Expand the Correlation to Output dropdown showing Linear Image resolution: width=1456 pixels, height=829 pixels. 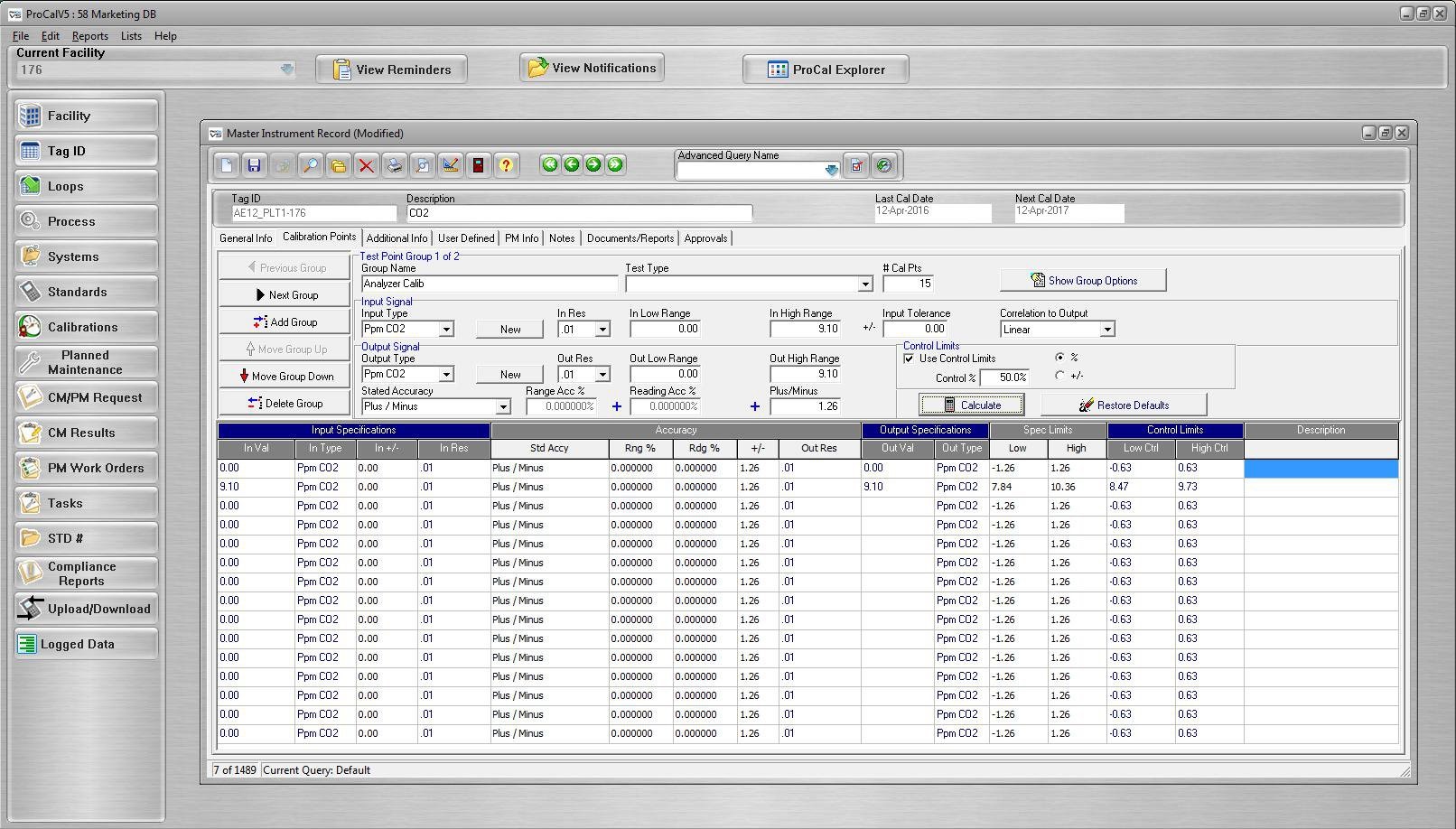pos(1107,329)
